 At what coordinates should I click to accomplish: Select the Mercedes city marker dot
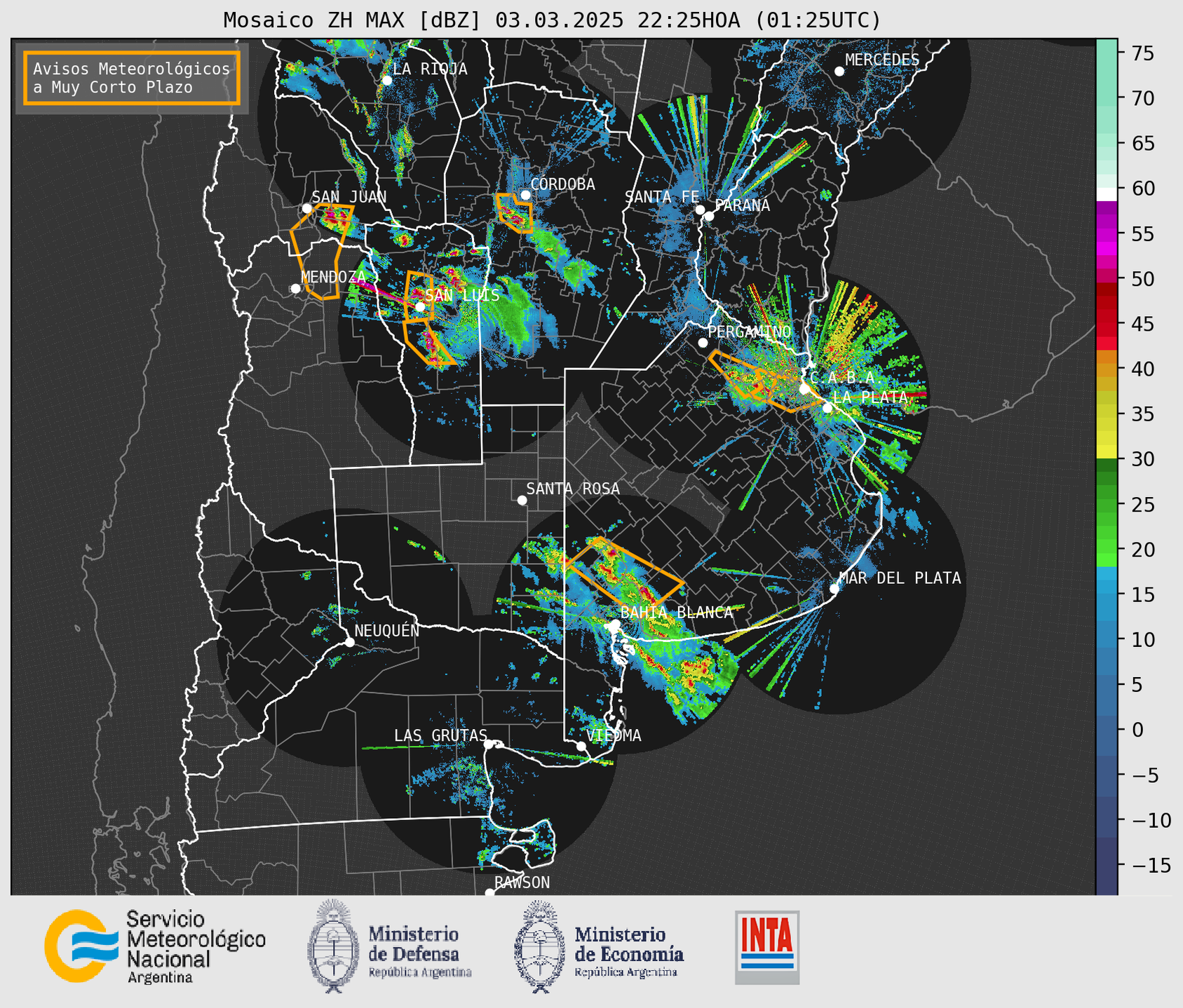(839, 71)
